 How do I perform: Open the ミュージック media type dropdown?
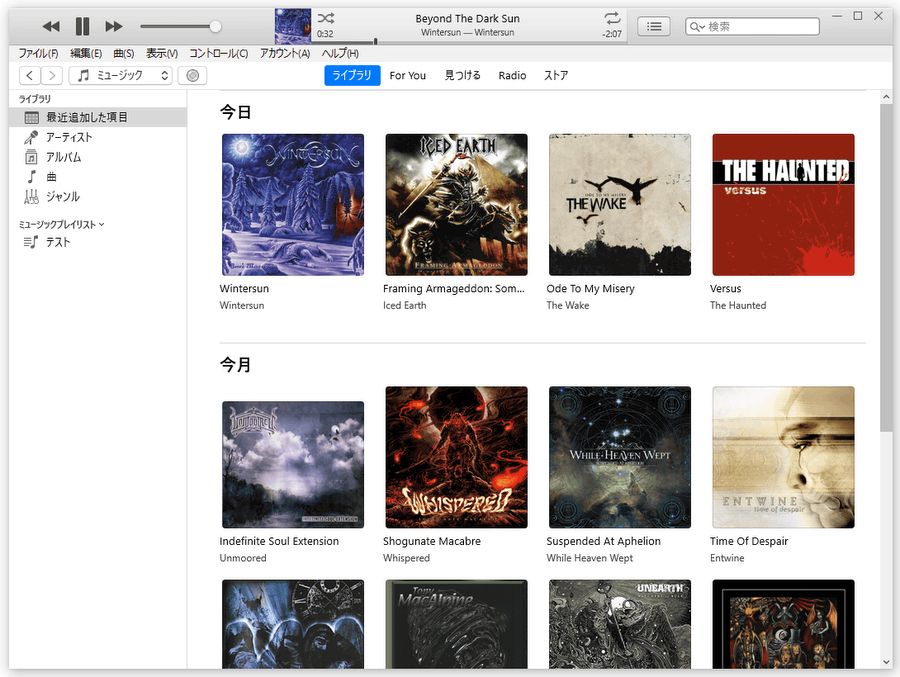coord(121,75)
